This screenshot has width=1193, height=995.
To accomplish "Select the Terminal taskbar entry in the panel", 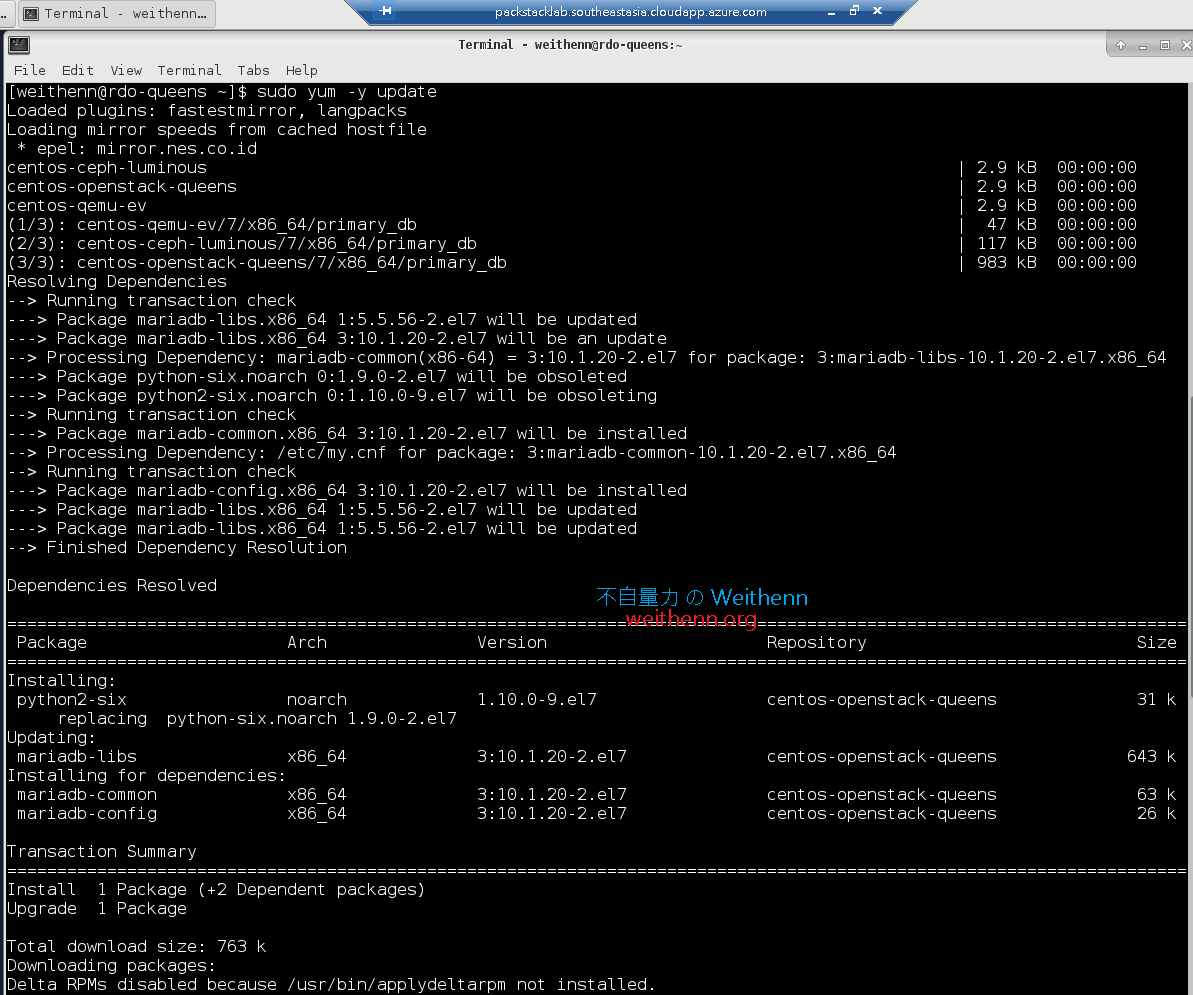I will point(116,14).
